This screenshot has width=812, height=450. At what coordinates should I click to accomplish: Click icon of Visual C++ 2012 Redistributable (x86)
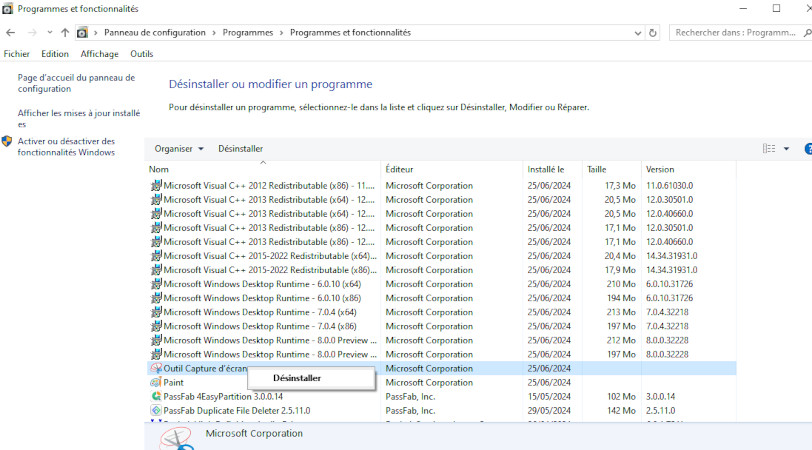coord(156,185)
